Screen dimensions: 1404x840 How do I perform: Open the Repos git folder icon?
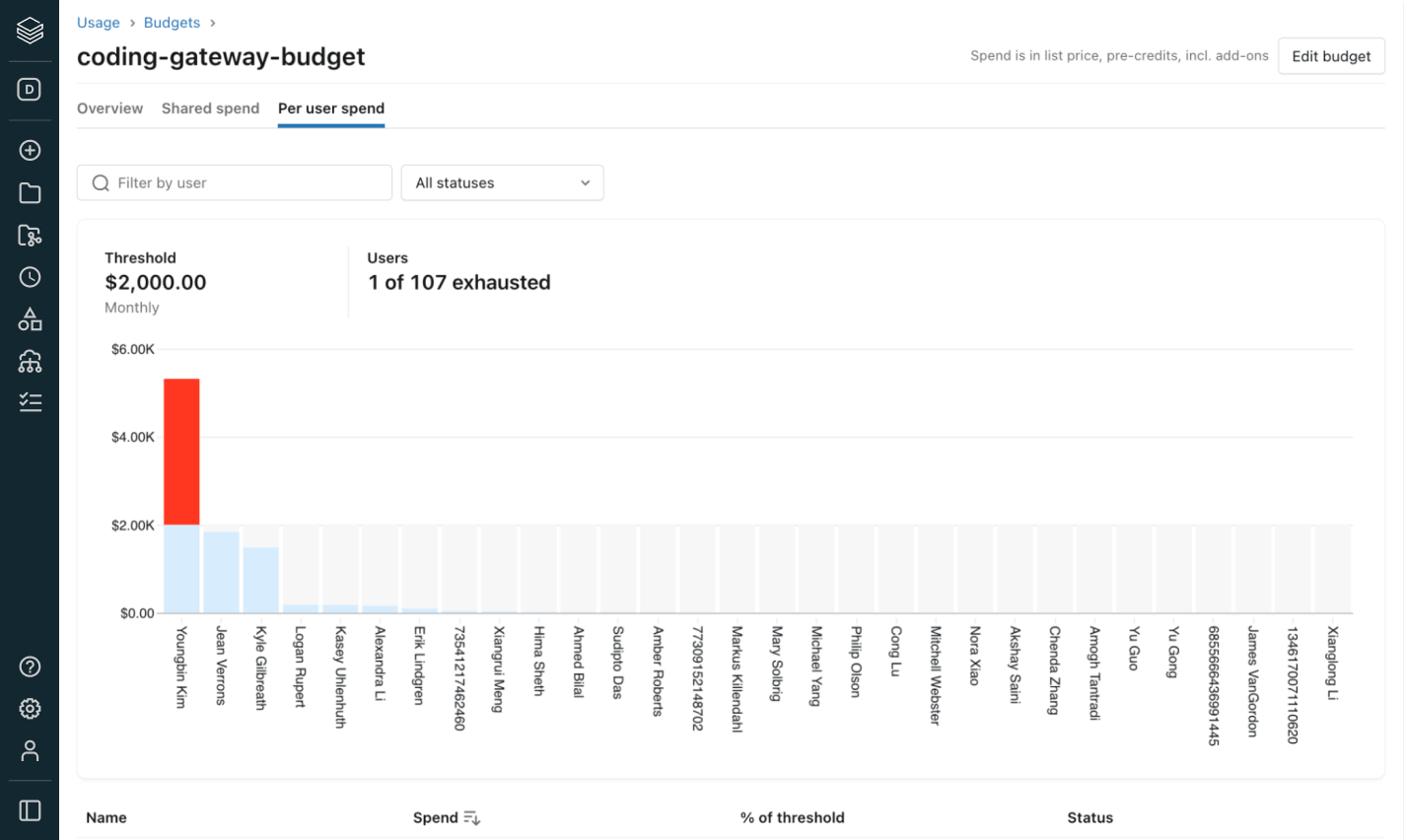[x=30, y=236]
